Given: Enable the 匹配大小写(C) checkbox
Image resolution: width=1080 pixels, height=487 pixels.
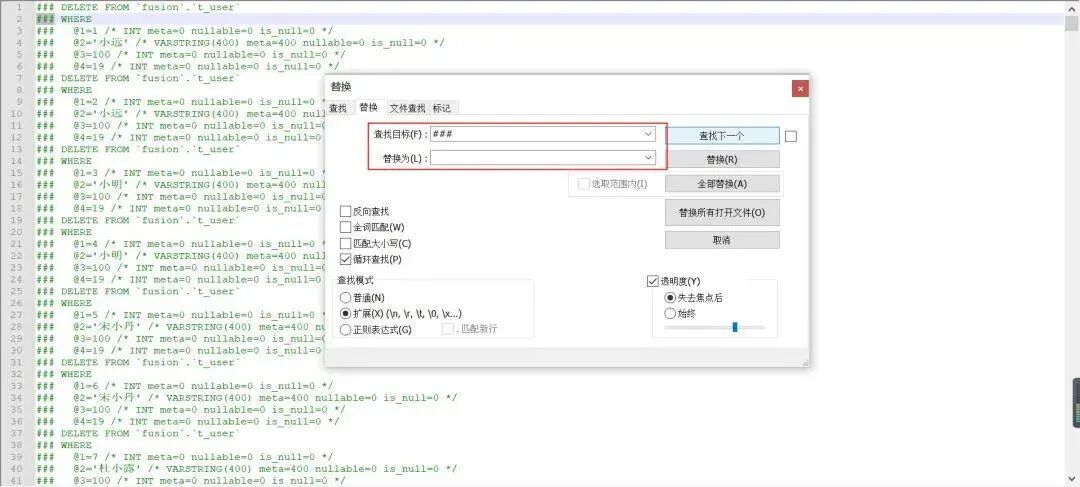Looking at the screenshot, I should point(346,244).
